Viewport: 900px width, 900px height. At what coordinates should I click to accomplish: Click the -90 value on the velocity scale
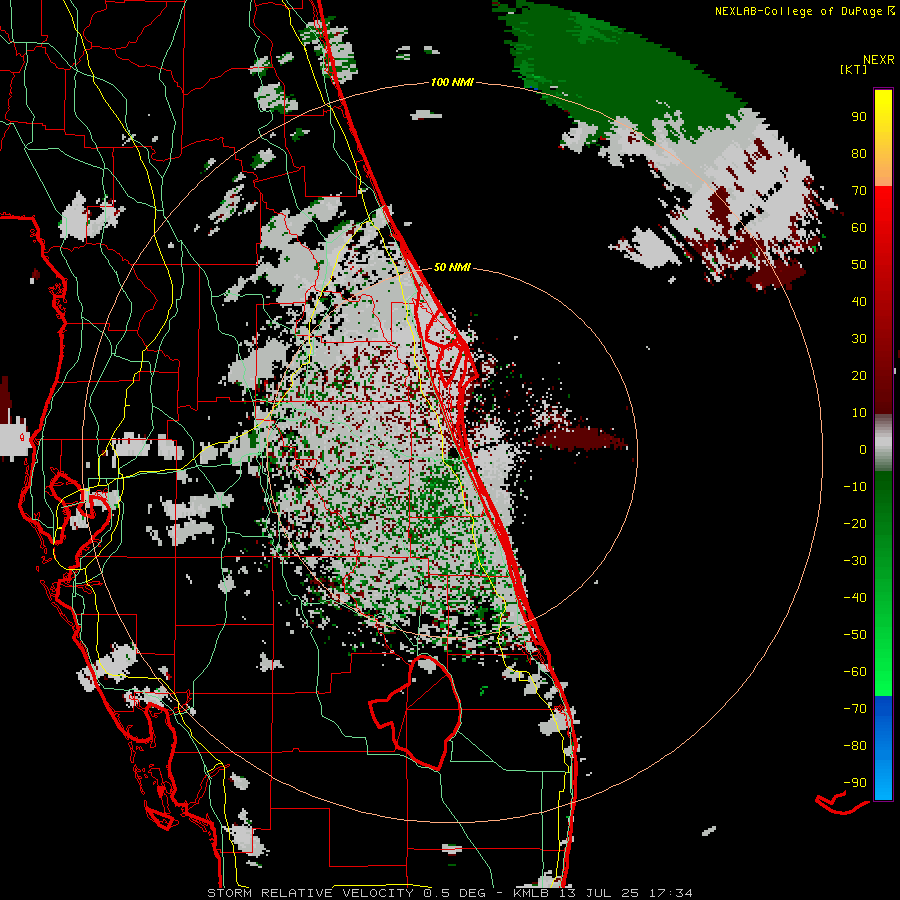pos(855,783)
